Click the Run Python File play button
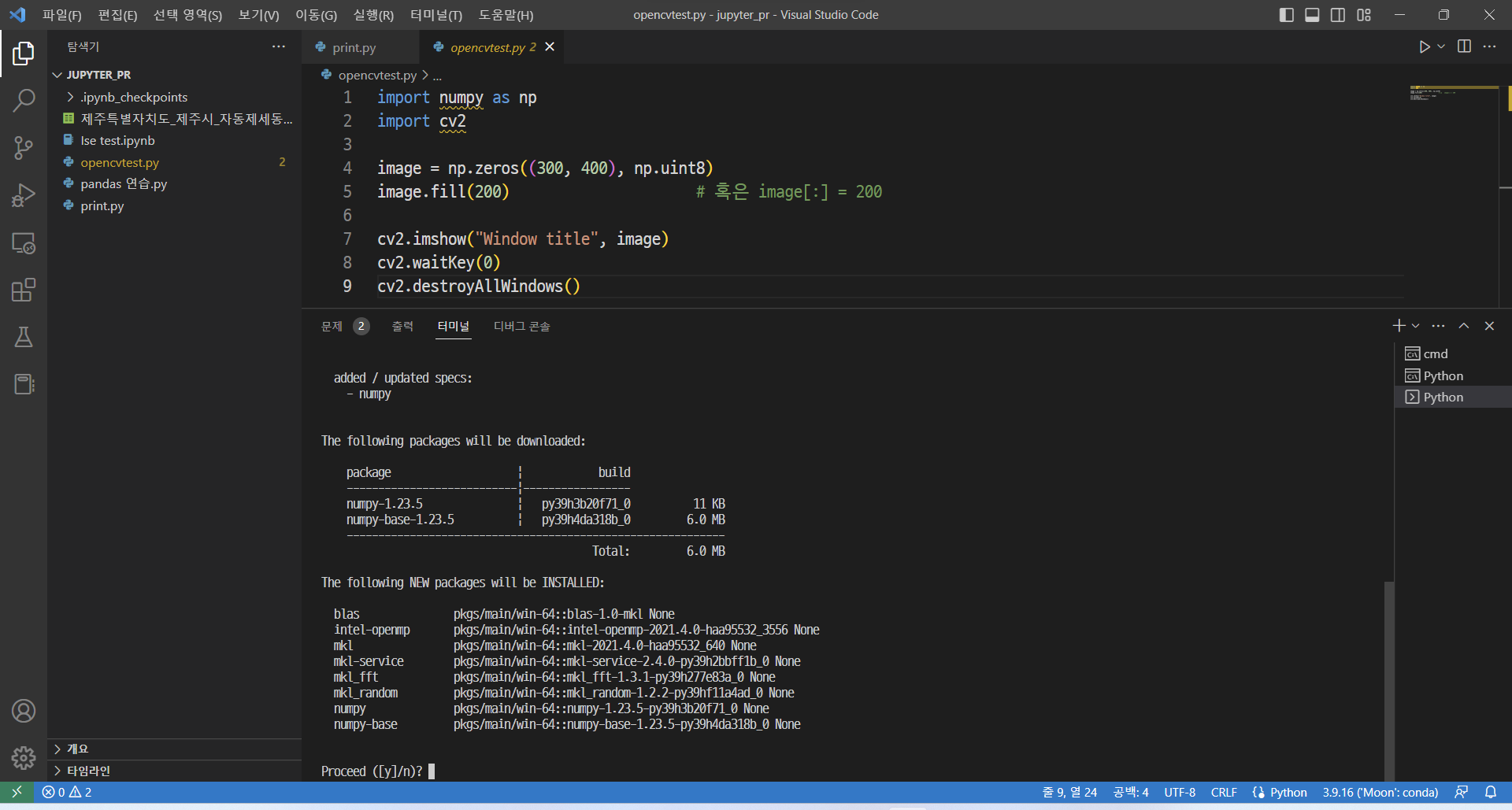 click(1424, 47)
